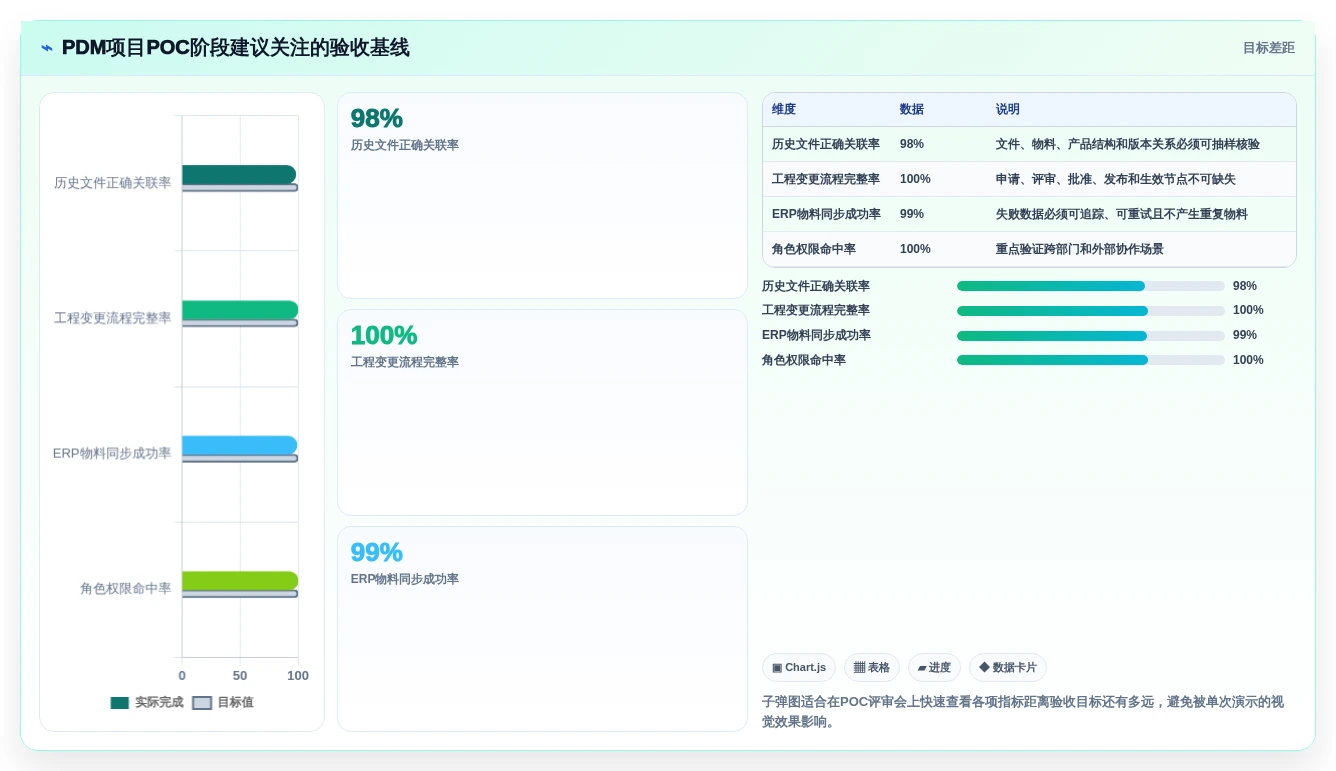Screen dimensions: 1336x771
Task: Click chart axis label 角色权限命中率
Action: pos(126,589)
